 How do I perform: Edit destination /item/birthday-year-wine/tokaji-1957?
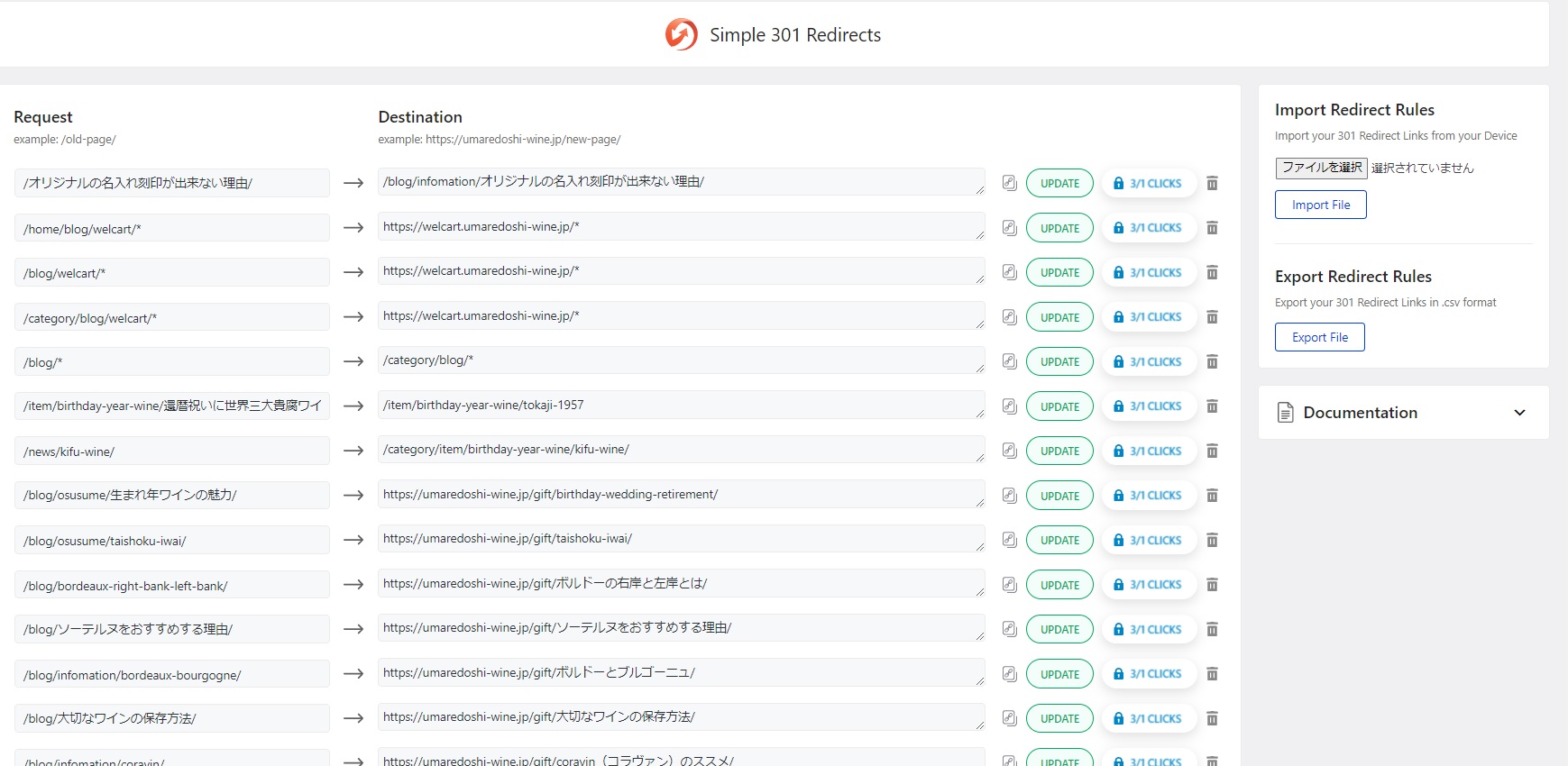point(682,406)
